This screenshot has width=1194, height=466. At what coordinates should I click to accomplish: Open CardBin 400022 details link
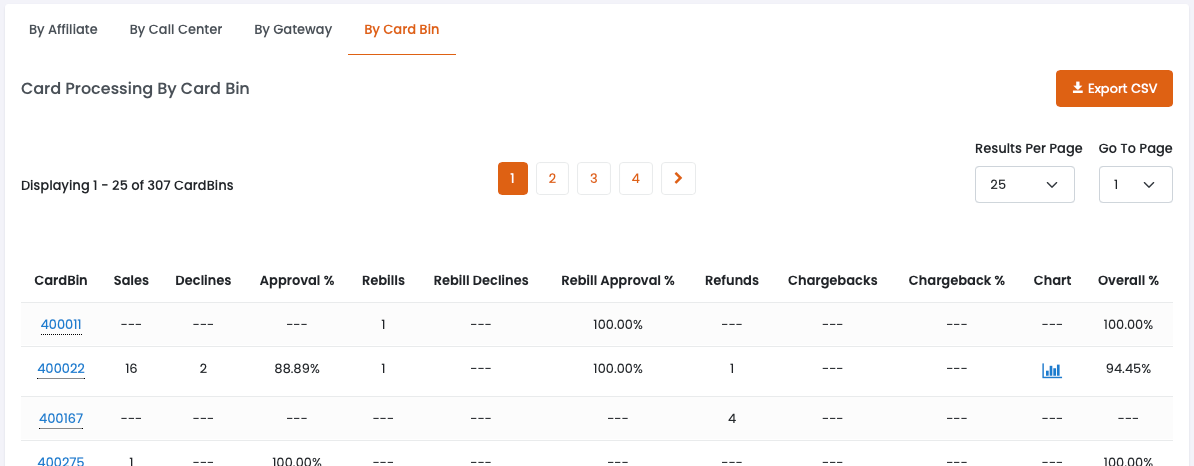coord(61,369)
